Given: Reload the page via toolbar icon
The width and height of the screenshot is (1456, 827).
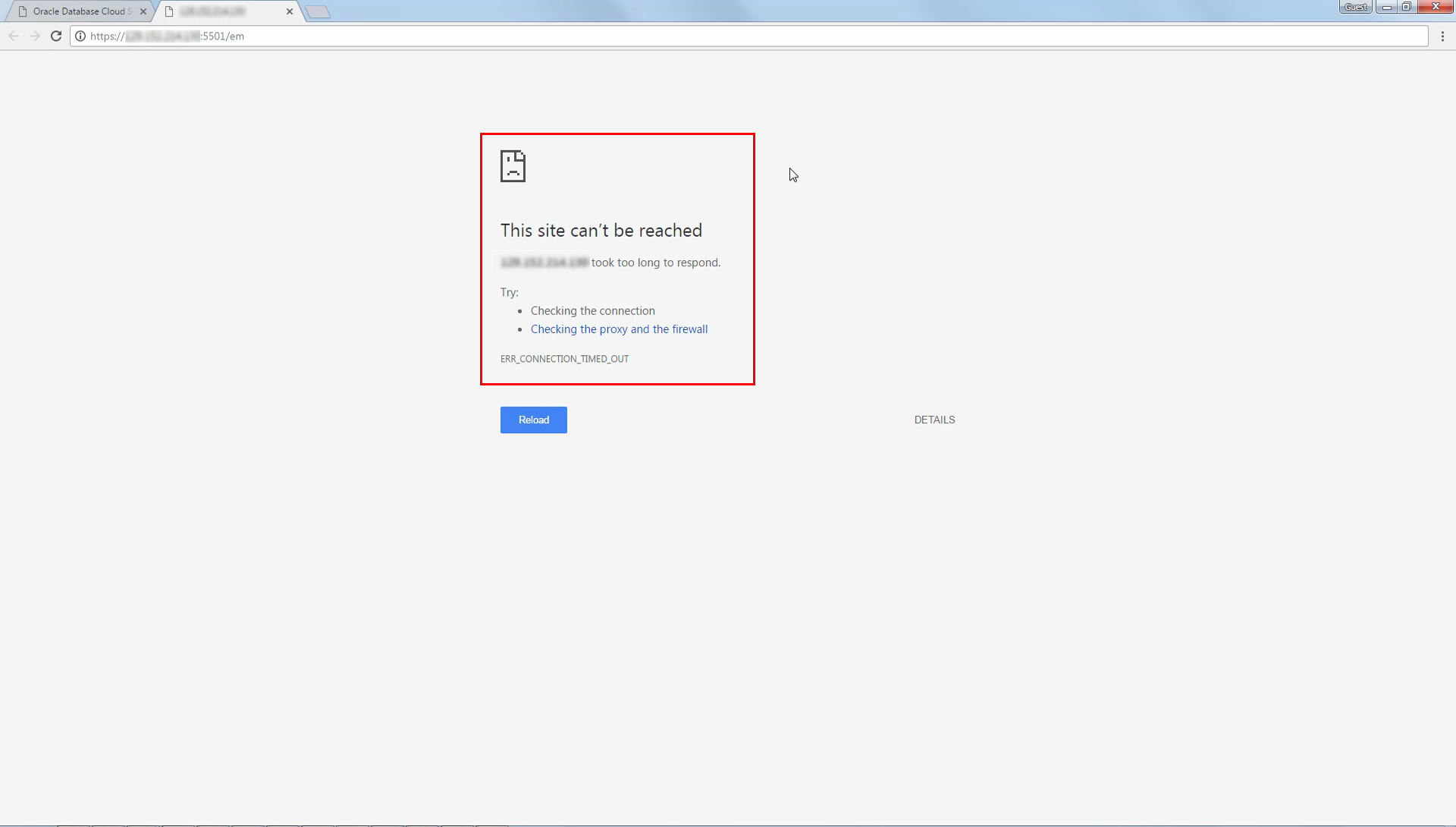Looking at the screenshot, I should point(56,36).
